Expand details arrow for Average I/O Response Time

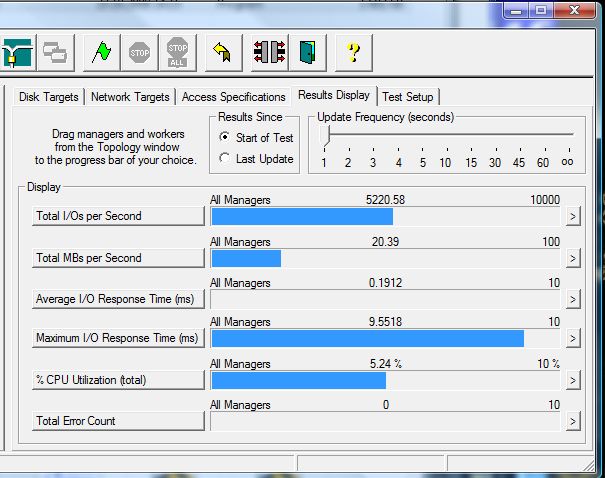tap(573, 299)
